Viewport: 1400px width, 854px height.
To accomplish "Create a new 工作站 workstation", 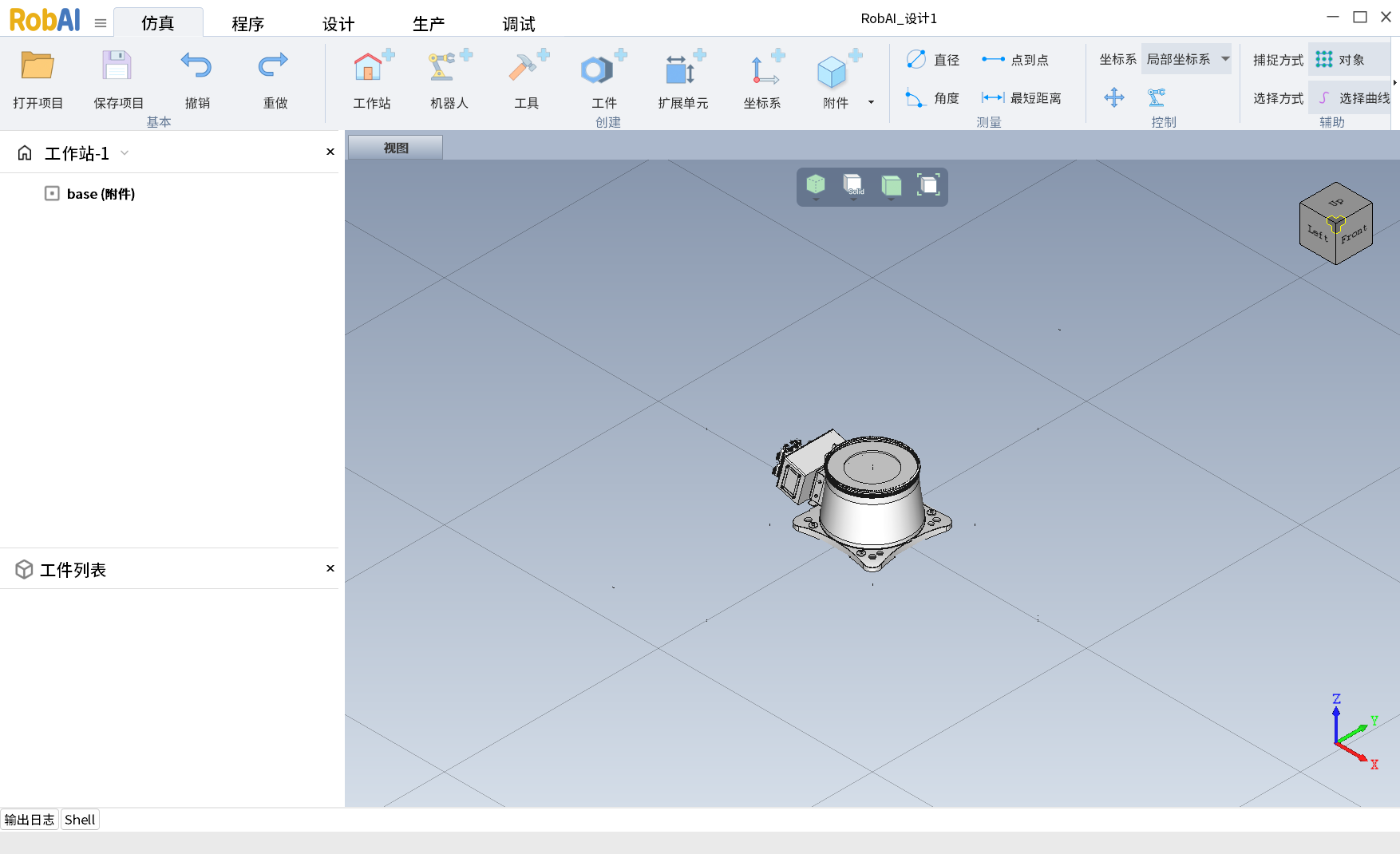I will (372, 79).
